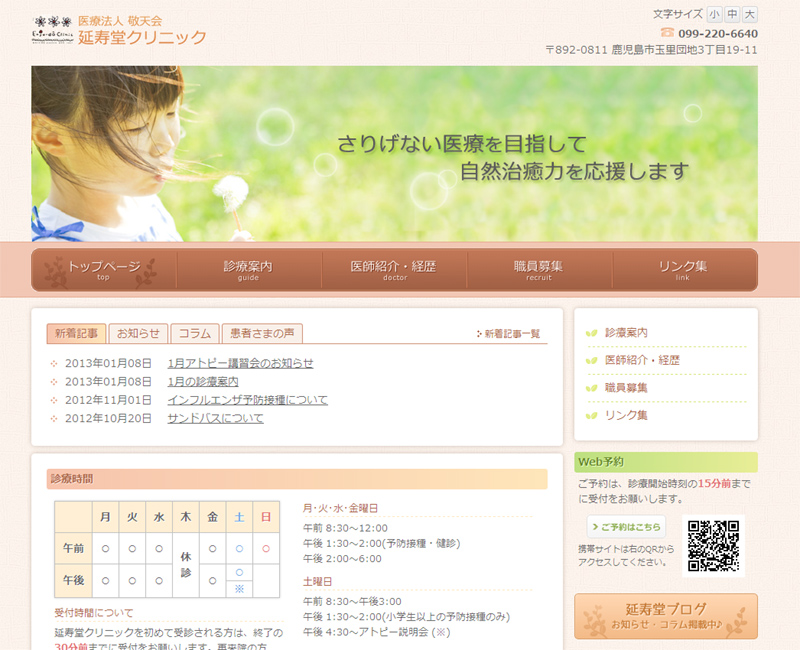Click the ご予約はこちら reservation button
Screen dimensions: 800x650
pos(627,527)
